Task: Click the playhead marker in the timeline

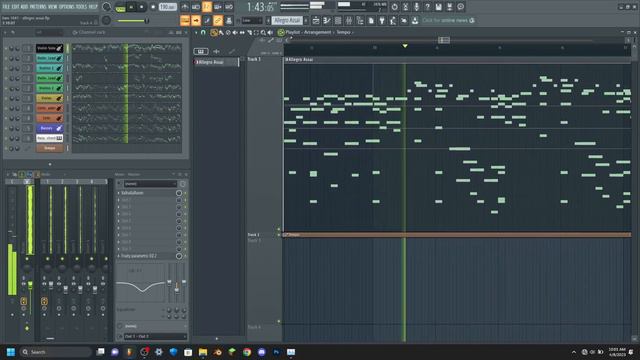Action: point(405,46)
